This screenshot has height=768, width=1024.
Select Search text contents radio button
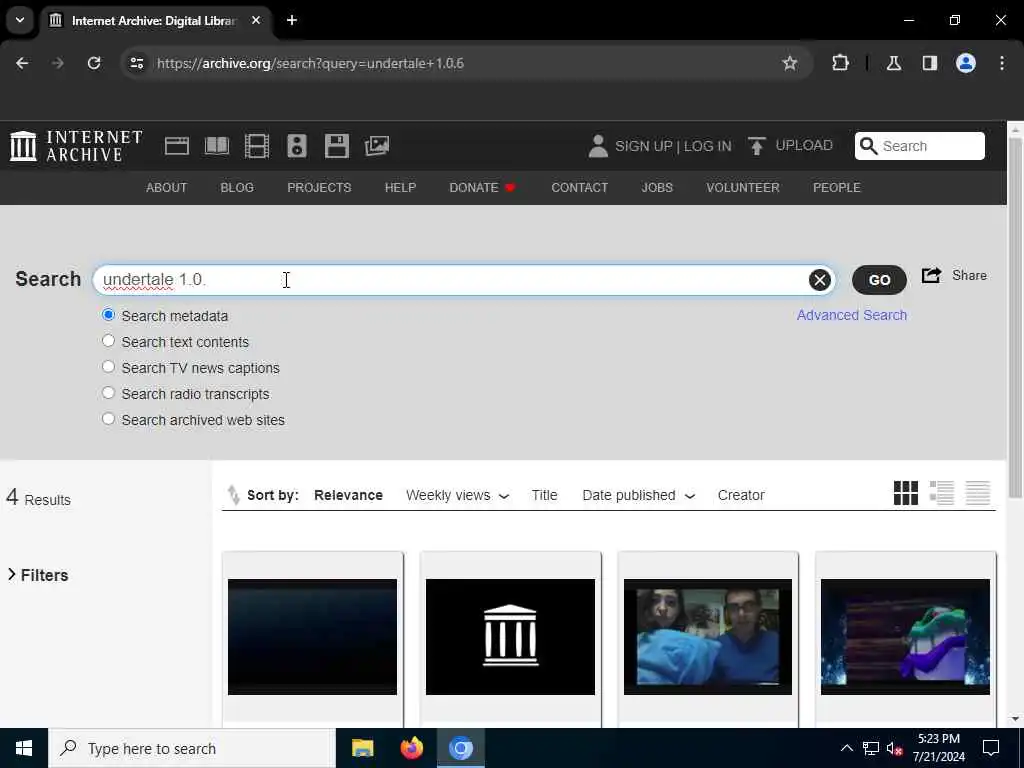[108, 341]
